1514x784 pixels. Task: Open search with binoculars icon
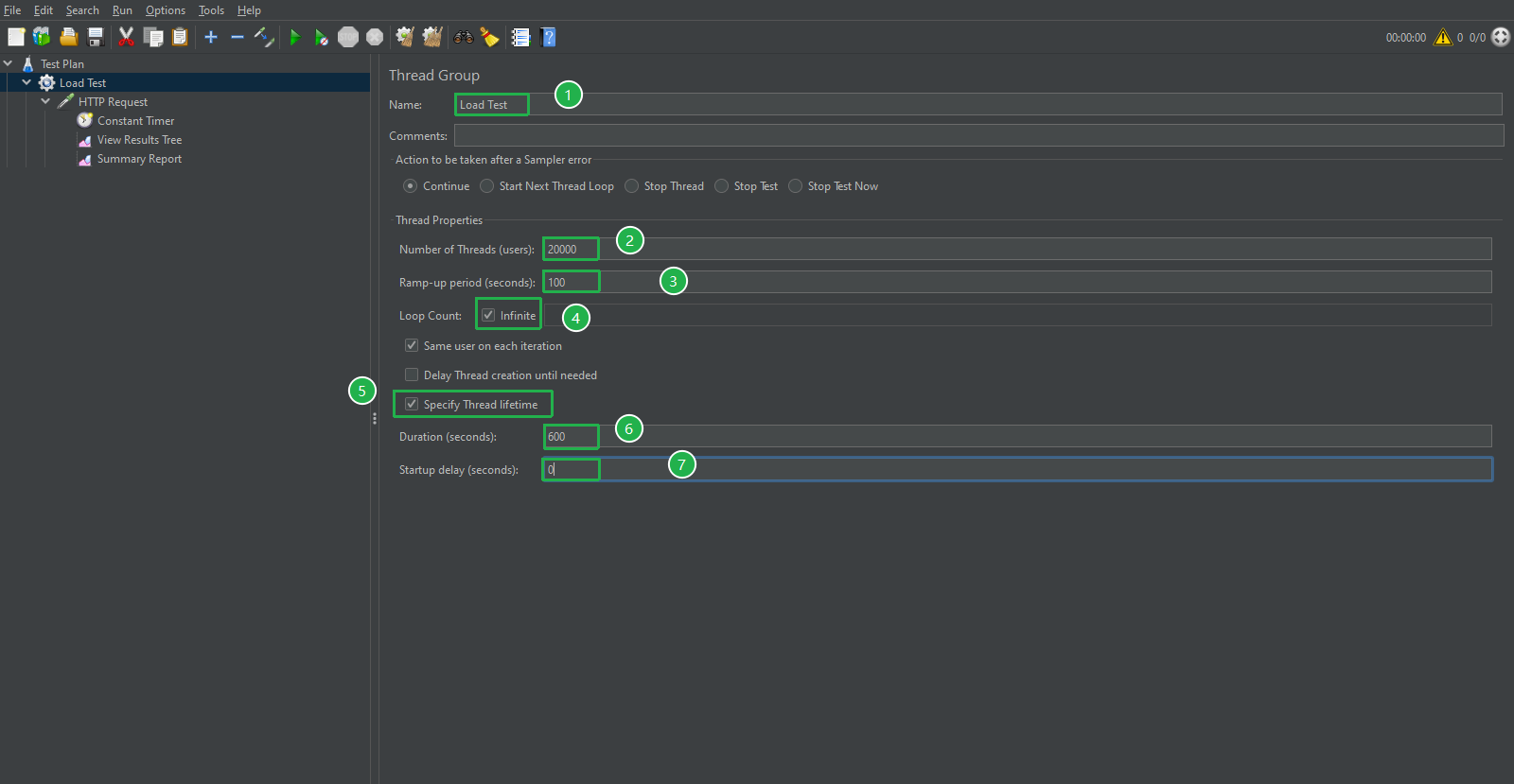tap(464, 37)
